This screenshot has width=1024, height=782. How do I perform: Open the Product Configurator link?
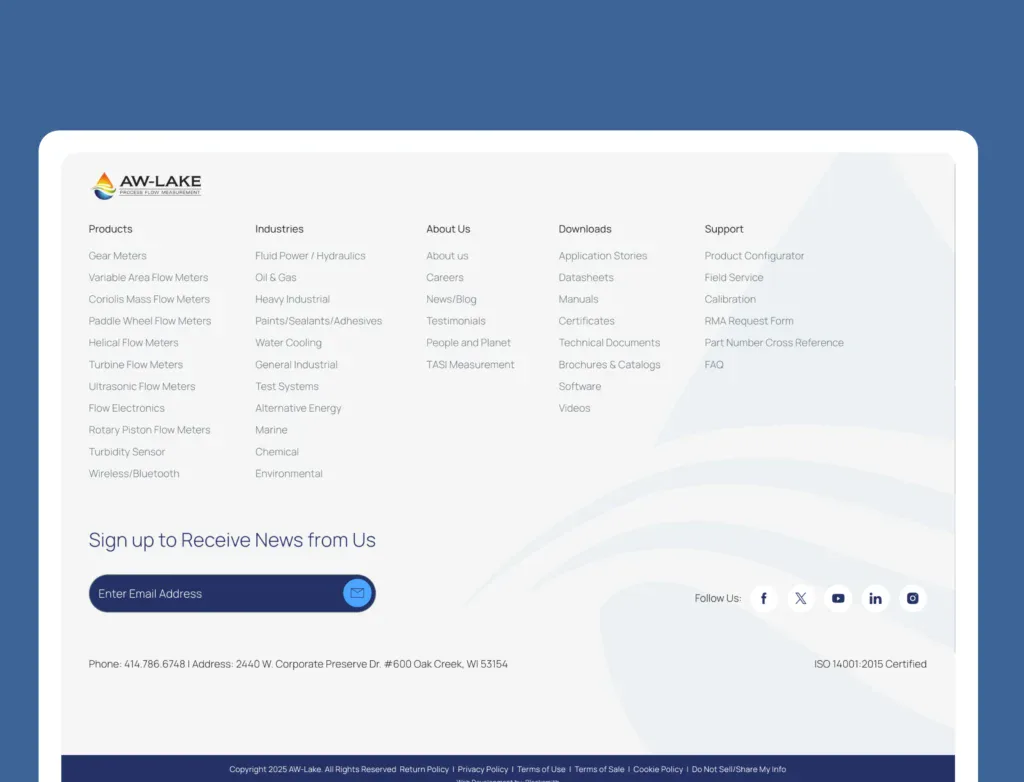tap(754, 256)
